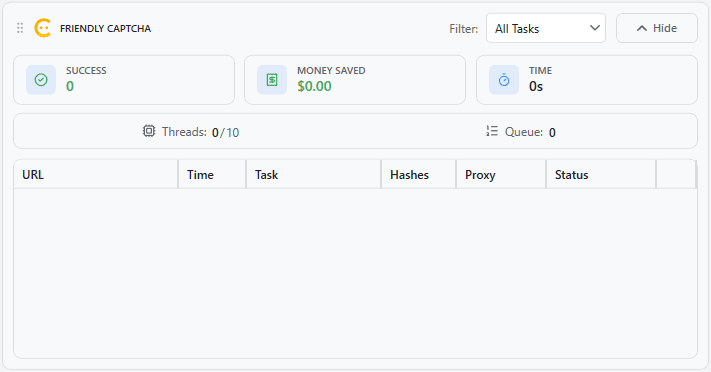This screenshot has height=372, width=711.
Task: Click the Queue list icon
Action: [492, 131]
